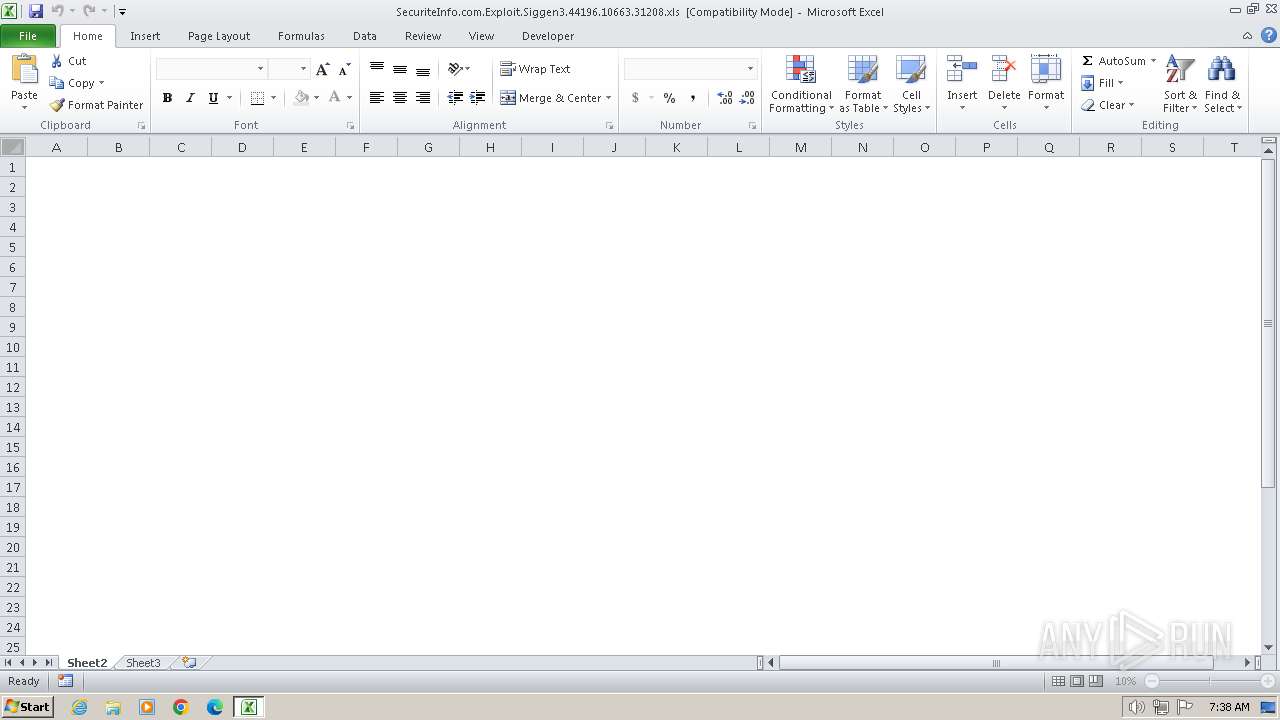Open the font size dropdown
Viewport: 1280px width, 720px height.
click(x=302, y=69)
